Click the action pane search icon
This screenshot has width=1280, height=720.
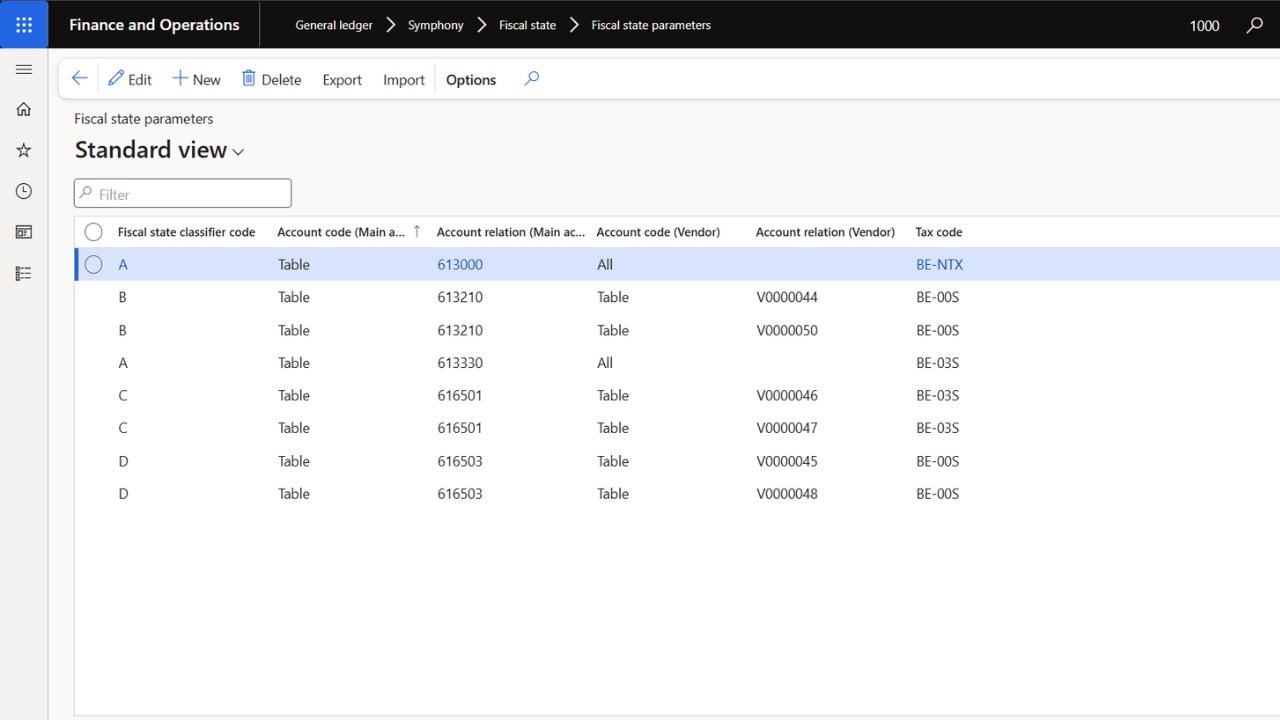[532, 79]
